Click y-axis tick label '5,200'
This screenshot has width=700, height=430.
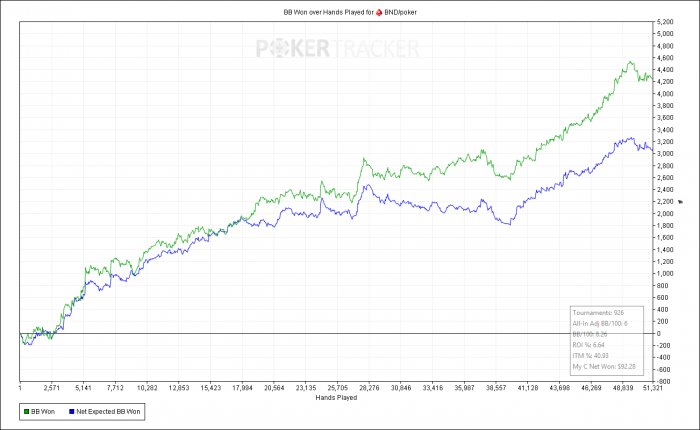coord(665,22)
